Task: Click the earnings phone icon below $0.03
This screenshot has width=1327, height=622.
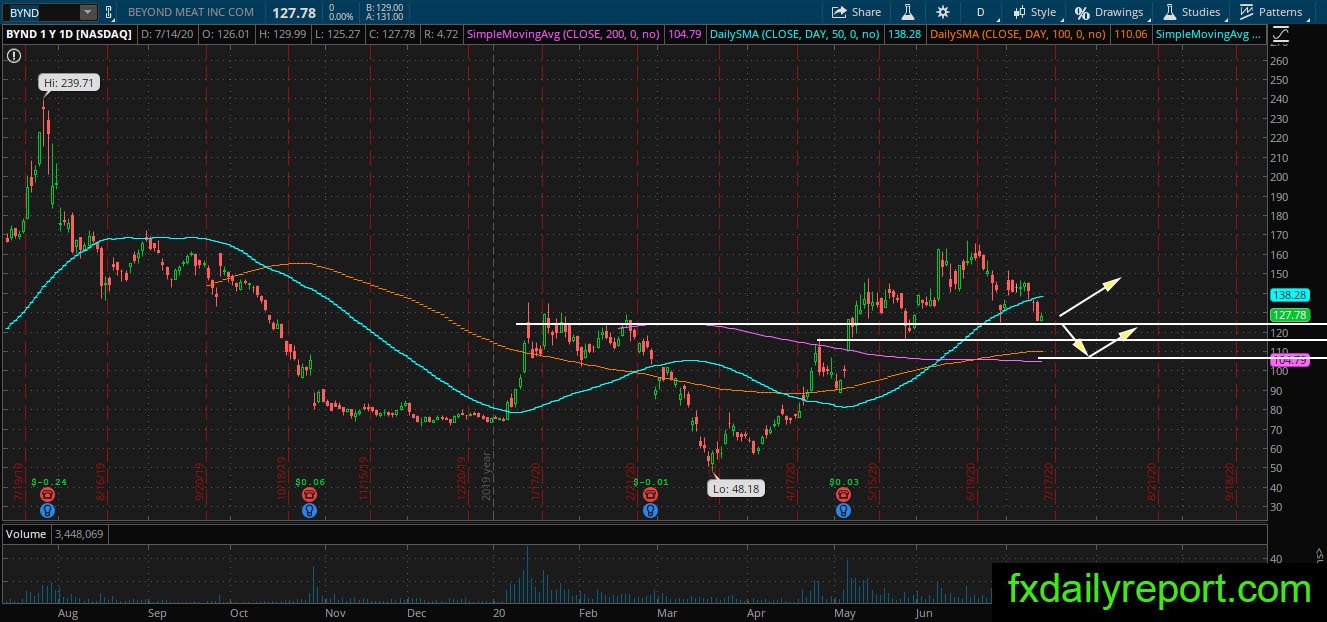Action: click(844, 495)
